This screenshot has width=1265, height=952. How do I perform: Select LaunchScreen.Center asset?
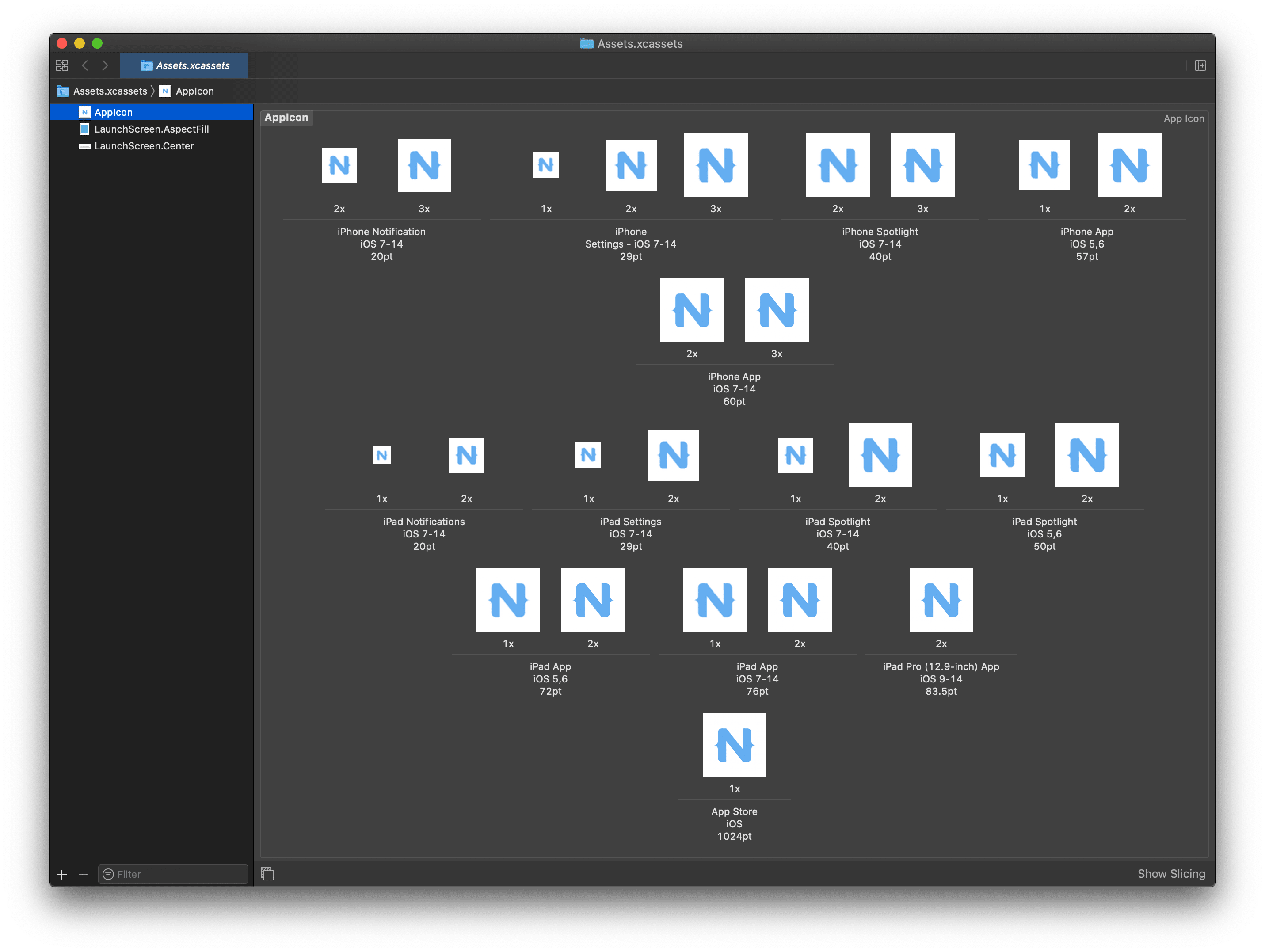(144, 146)
